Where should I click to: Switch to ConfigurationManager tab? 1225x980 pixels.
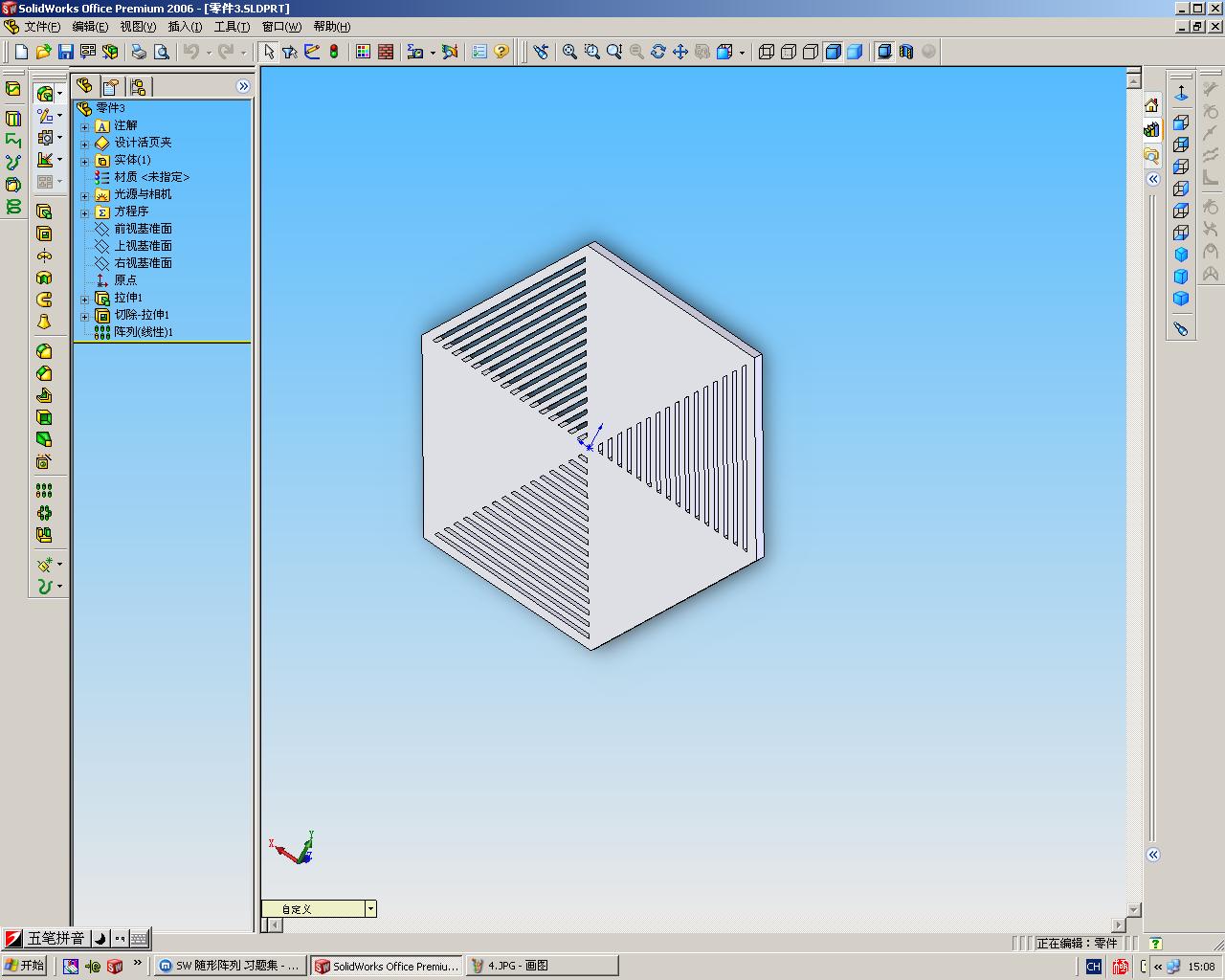(x=138, y=87)
